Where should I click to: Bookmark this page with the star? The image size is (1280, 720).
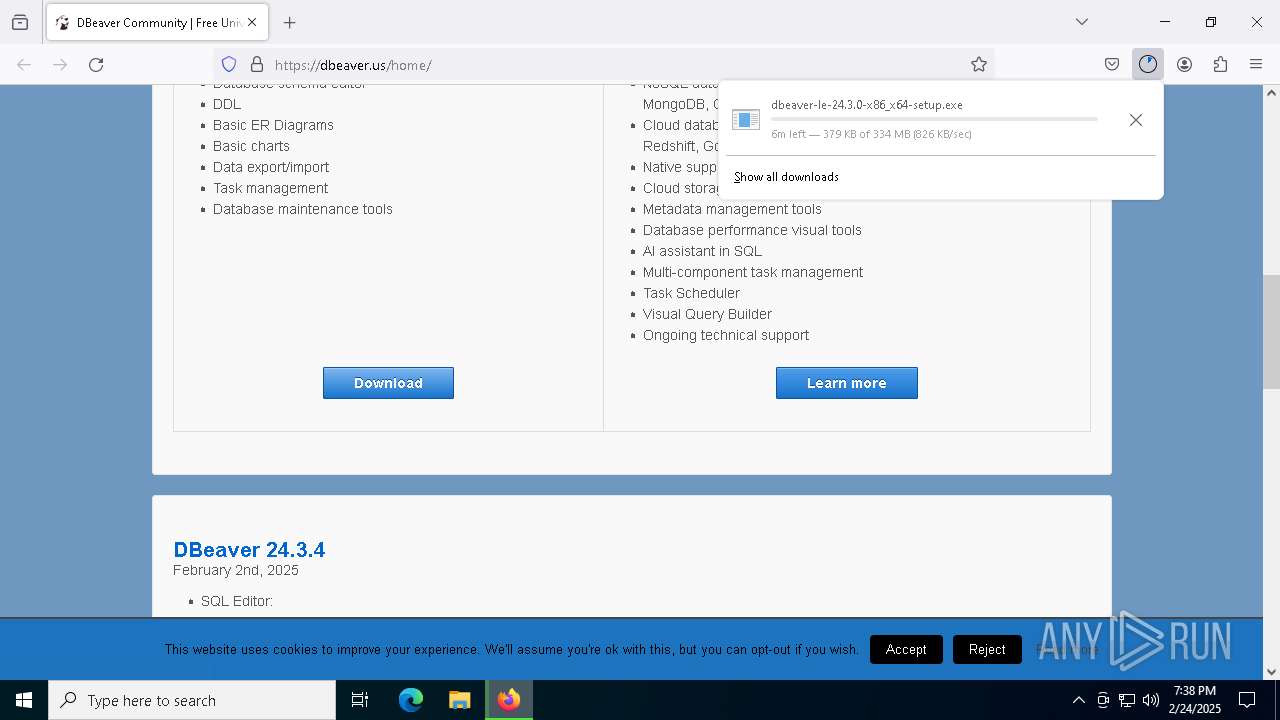coord(979,65)
